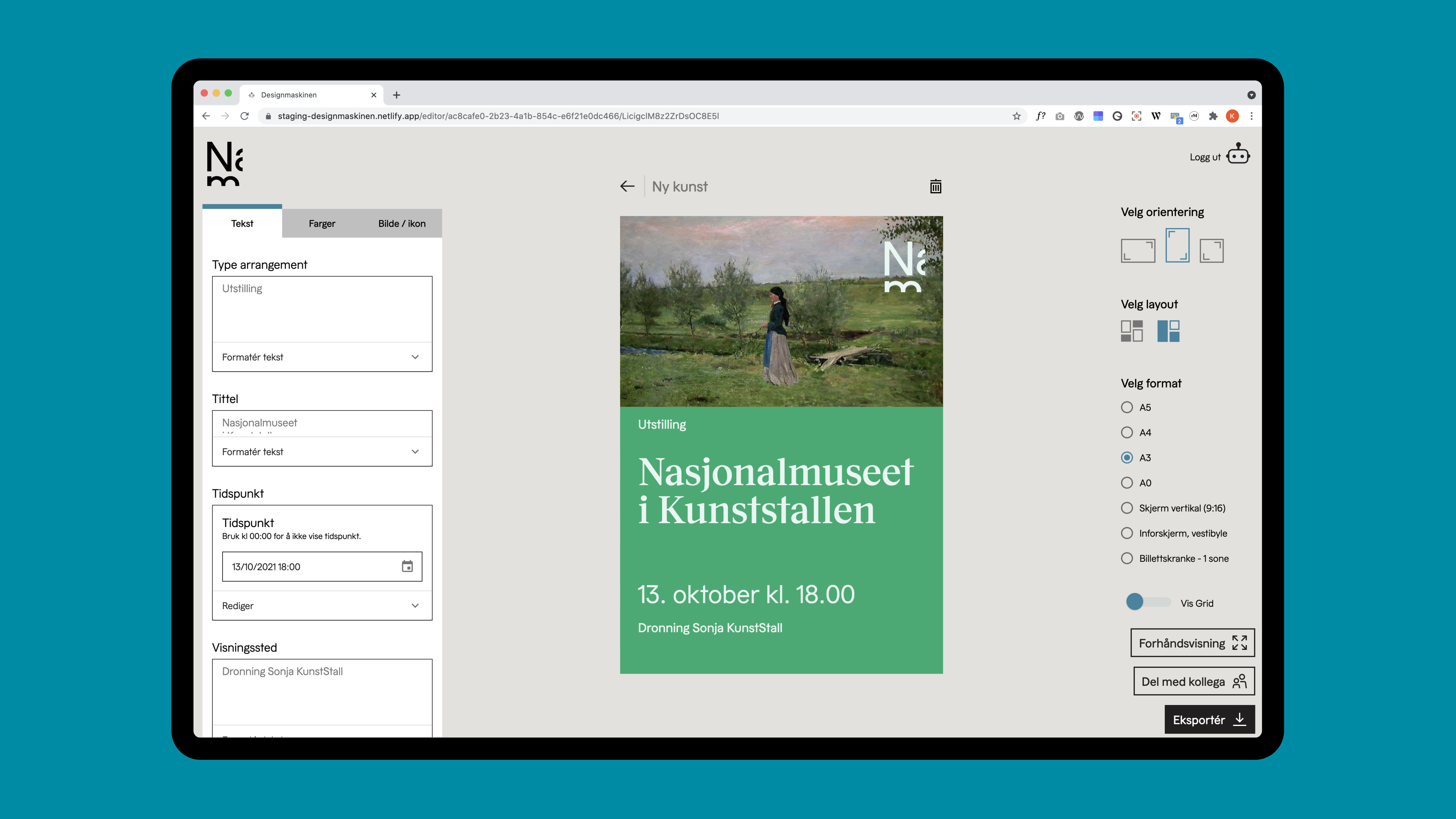
Task: Open the orange K profile avatar
Action: click(1232, 116)
